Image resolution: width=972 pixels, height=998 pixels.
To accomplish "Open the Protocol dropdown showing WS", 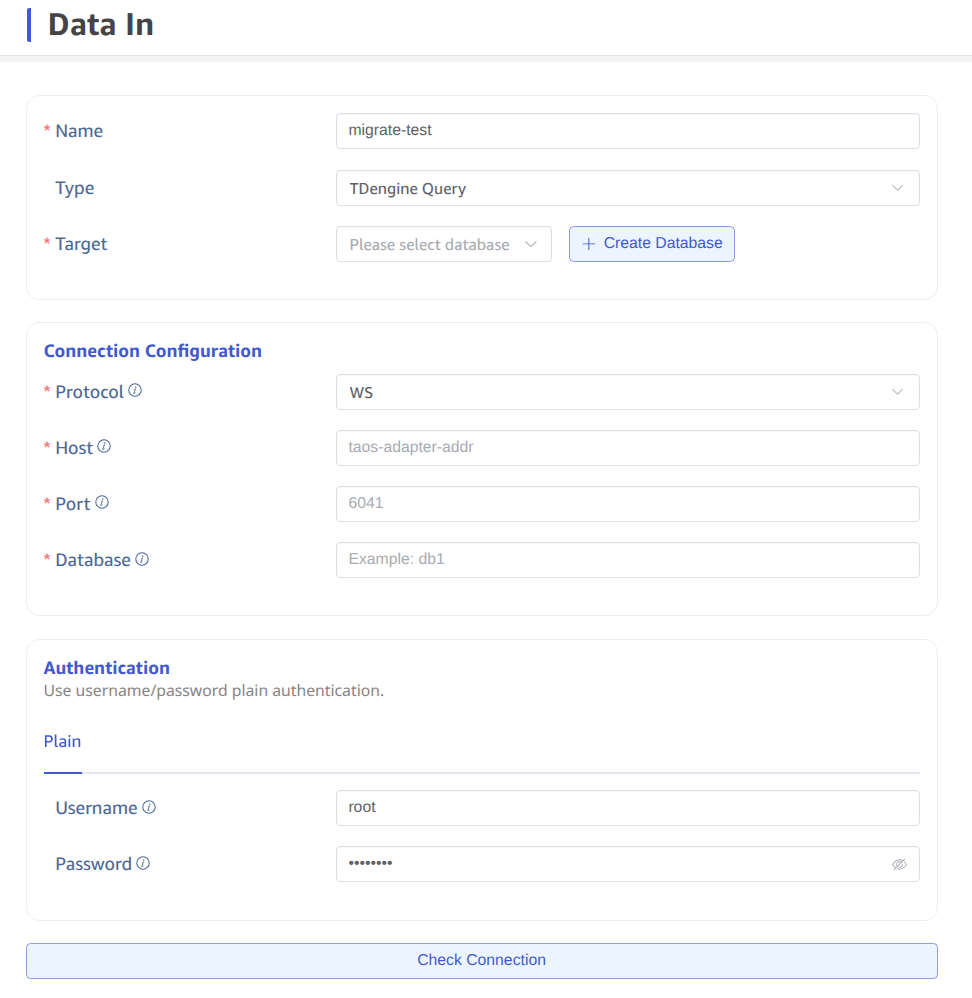I will click(627, 392).
